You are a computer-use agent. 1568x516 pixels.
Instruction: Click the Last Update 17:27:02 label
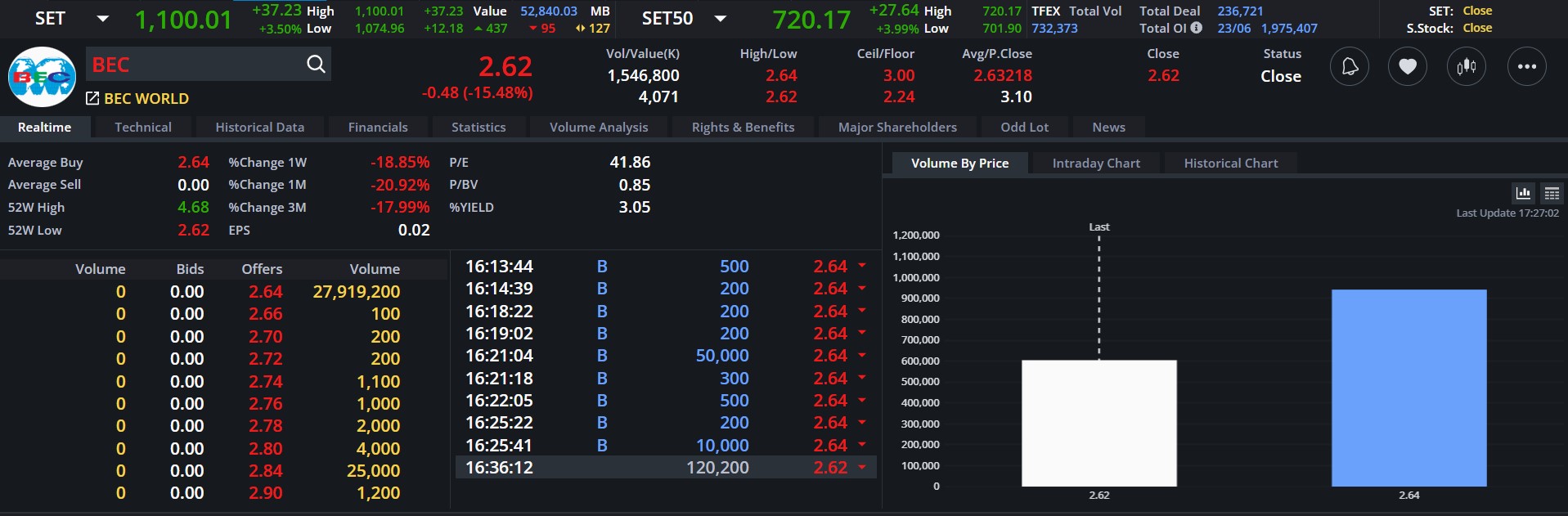[1507, 213]
